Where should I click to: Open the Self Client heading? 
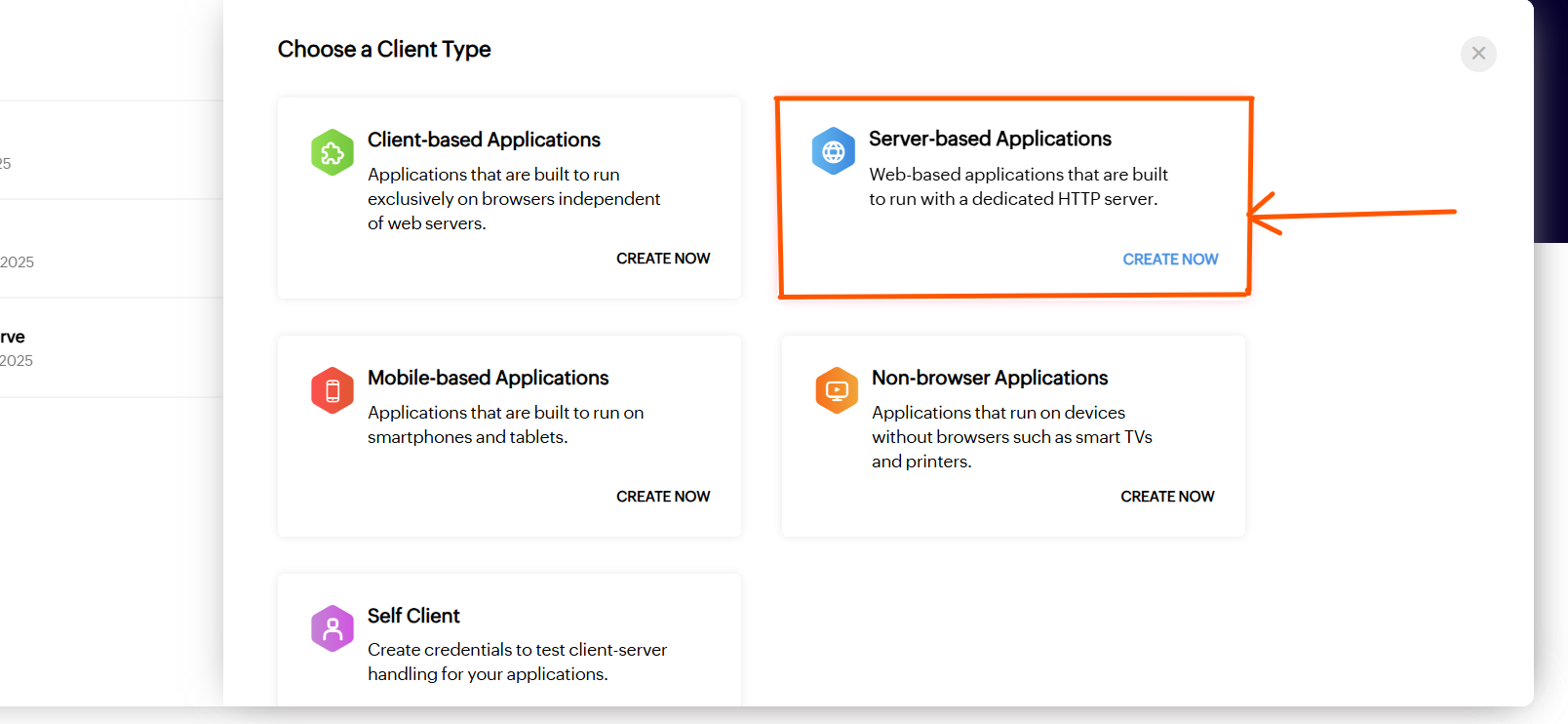point(413,616)
